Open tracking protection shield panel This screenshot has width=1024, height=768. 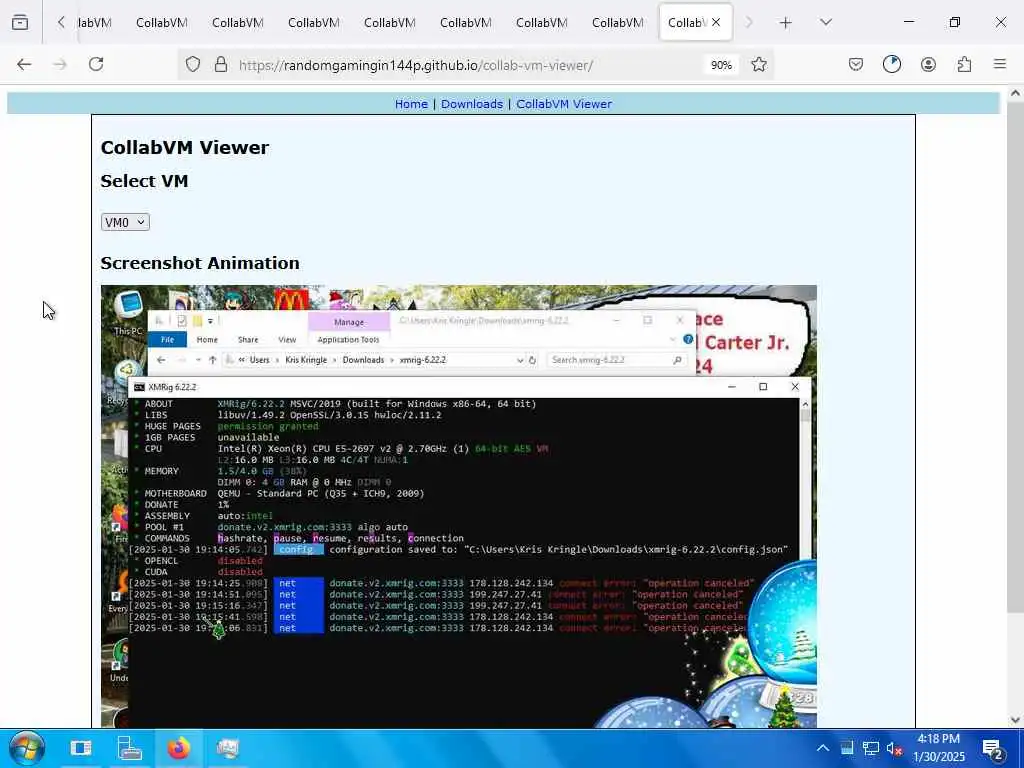coord(193,64)
